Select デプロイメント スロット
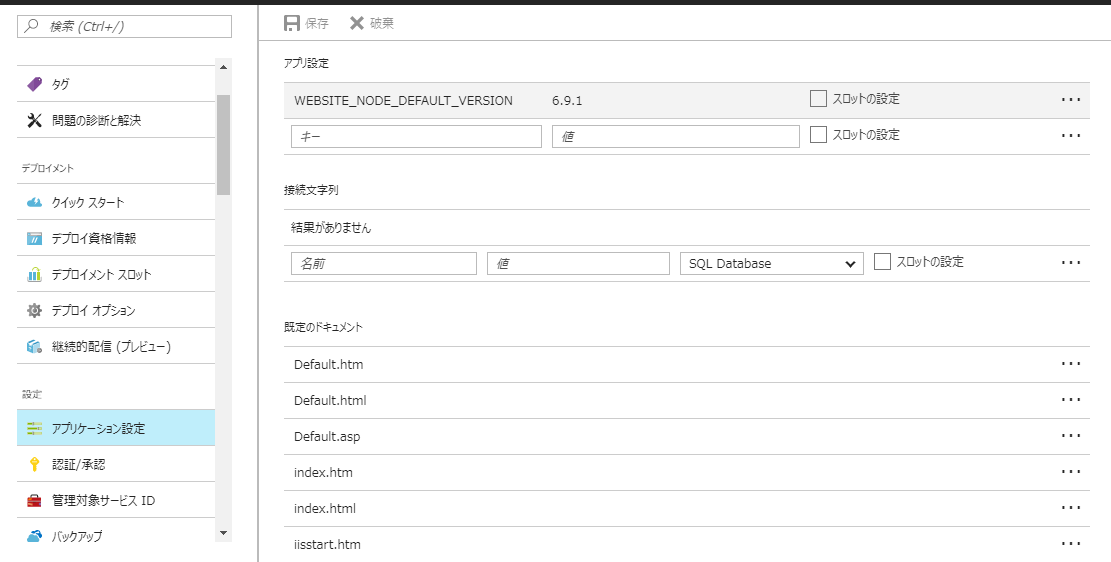This screenshot has width=1111, height=562. click(116, 274)
